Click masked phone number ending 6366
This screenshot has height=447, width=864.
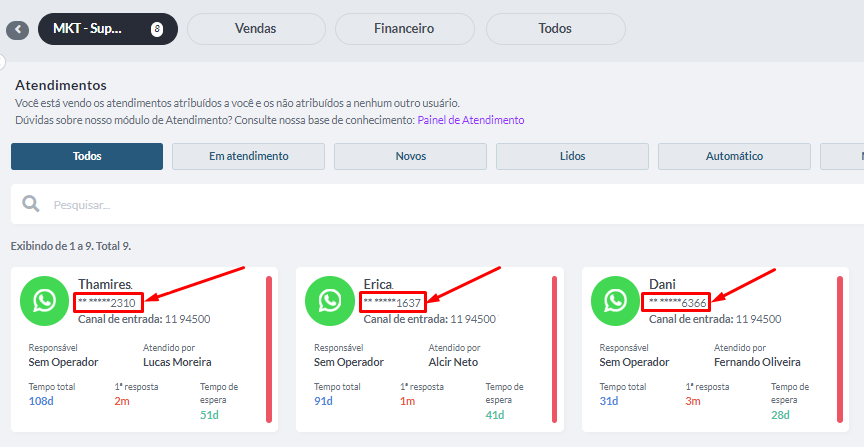[x=678, y=303]
